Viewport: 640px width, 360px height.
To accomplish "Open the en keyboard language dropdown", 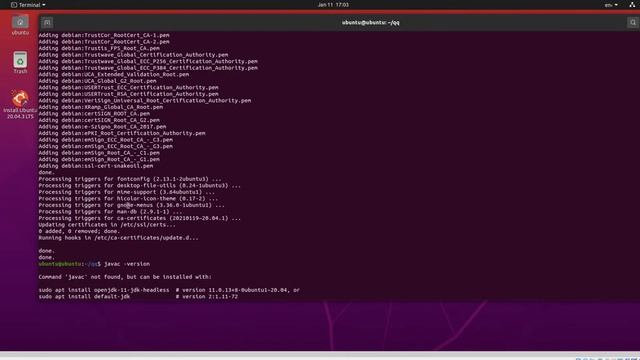I will [611, 5].
